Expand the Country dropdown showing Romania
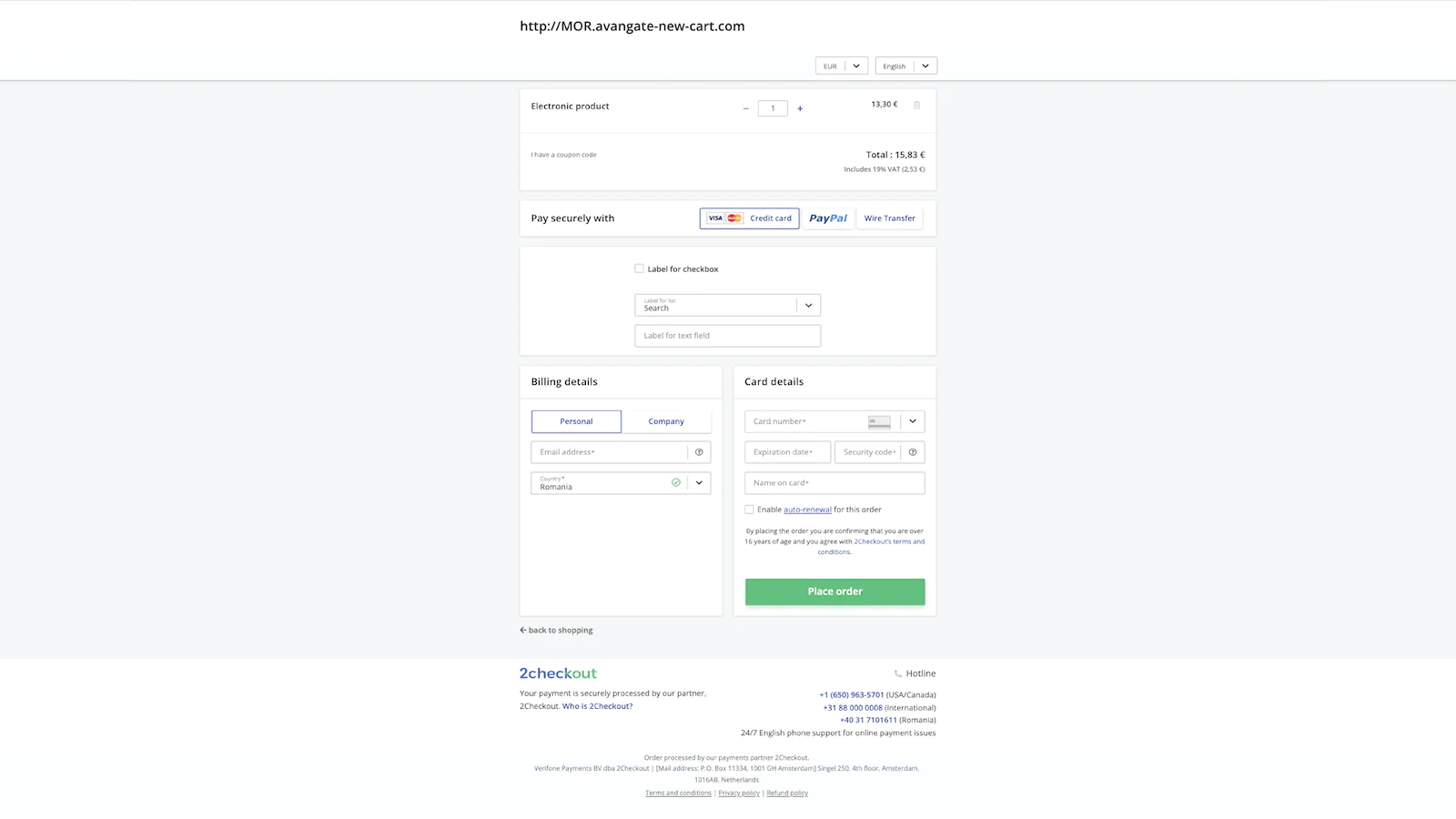The height and width of the screenshot is (819, 1456). (x=699, y=483)
